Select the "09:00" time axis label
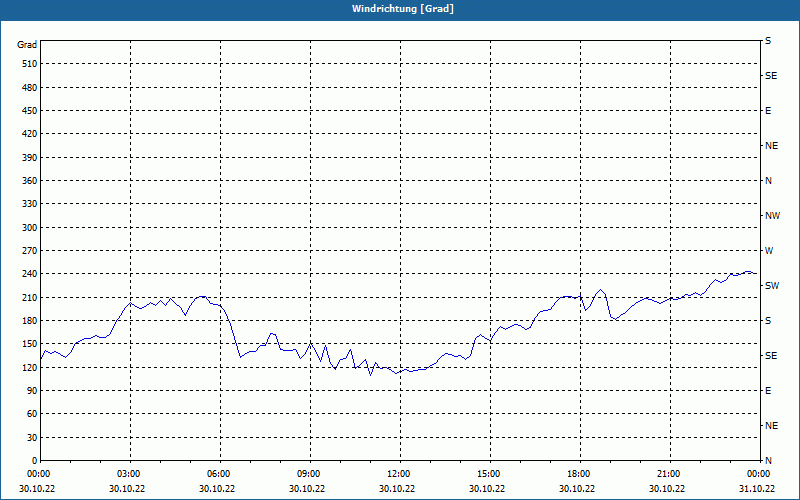The height and width of the screenshot is (500, 800). coord(310,474)
